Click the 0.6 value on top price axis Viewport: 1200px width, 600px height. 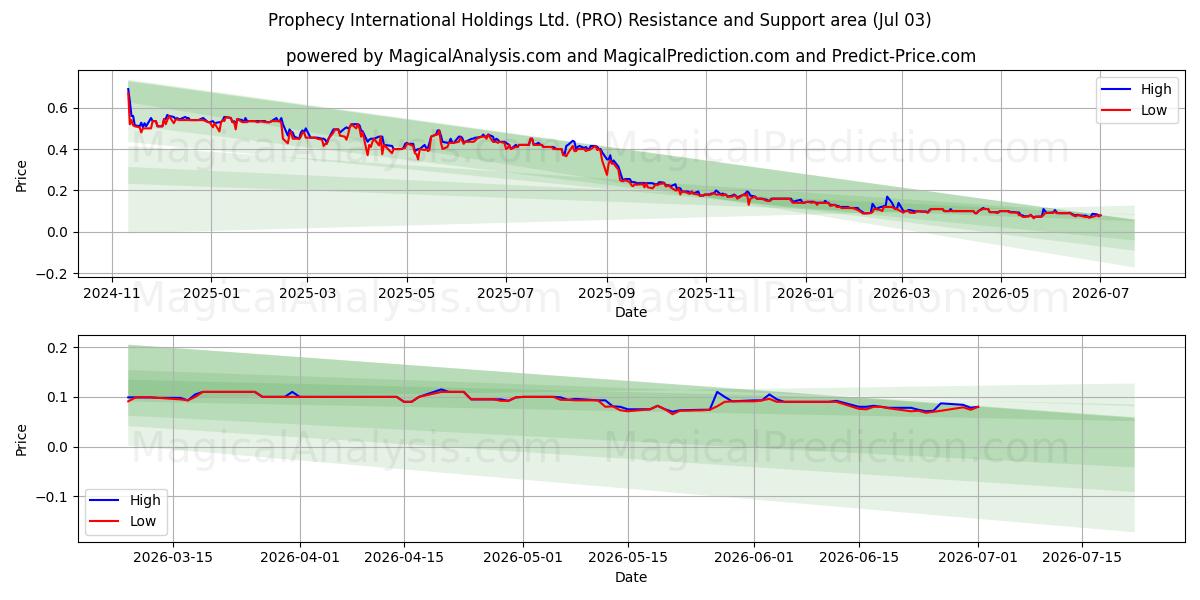click(59, 108)
